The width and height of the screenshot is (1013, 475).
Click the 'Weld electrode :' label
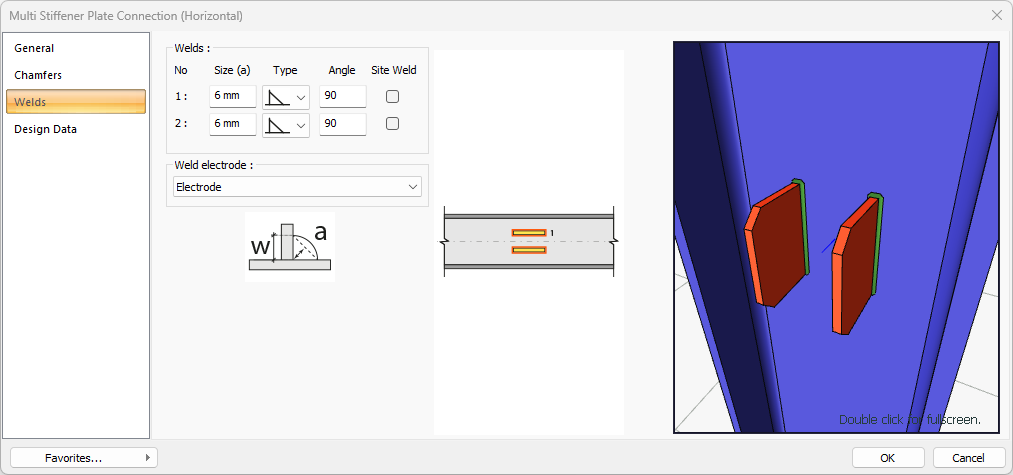click(x=213, y=165)
